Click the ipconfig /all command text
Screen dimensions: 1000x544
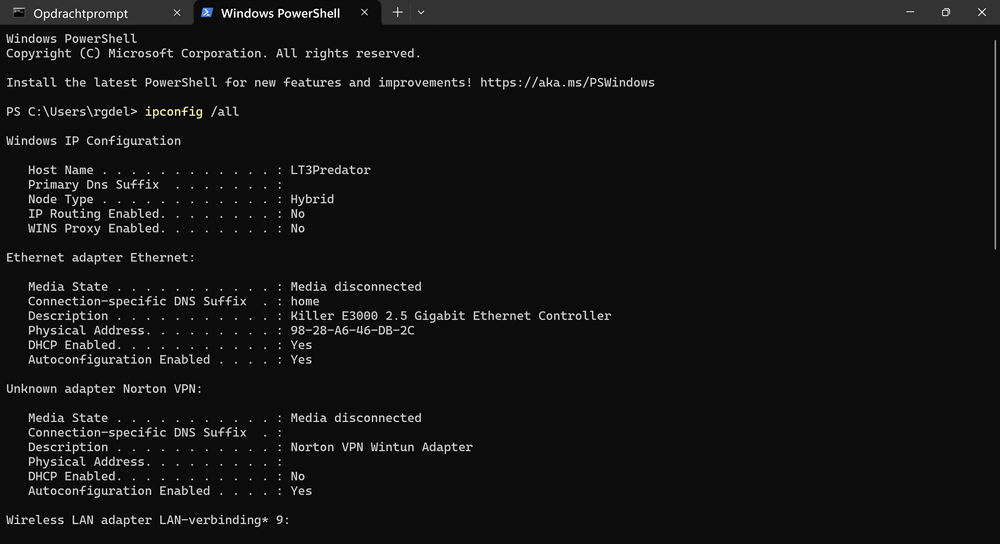192,112
